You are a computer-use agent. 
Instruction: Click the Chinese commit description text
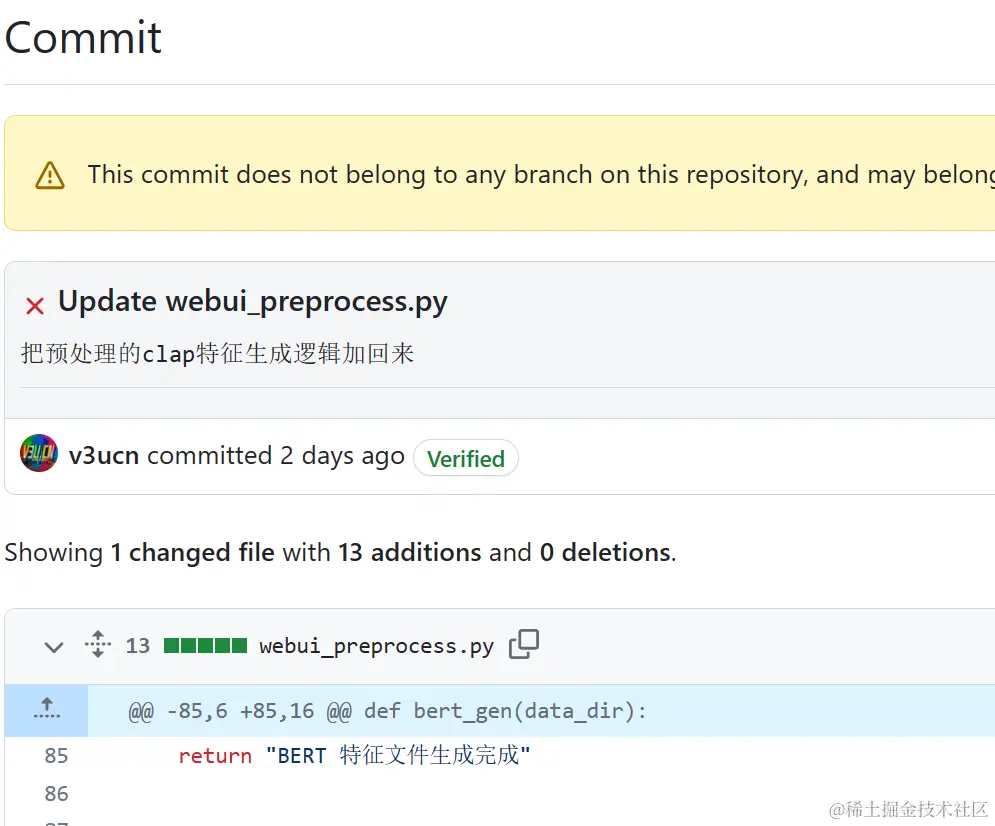pyautogui.click(x=217, y=354)
